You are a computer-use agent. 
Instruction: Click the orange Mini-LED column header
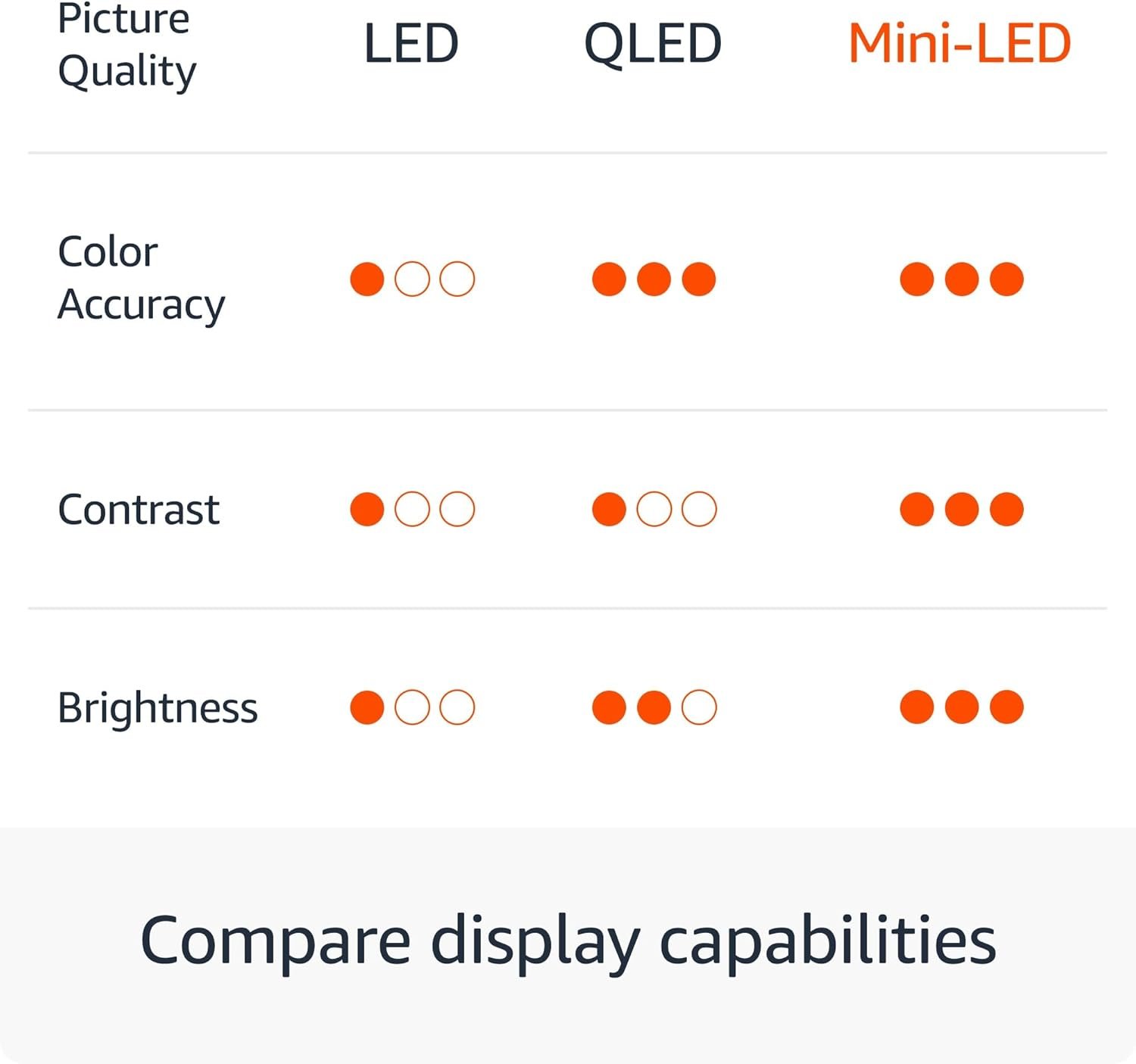tap(960, 43)
